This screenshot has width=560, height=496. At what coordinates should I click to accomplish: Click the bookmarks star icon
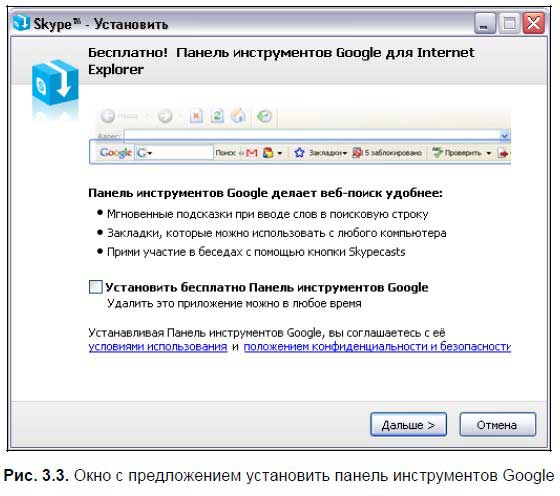(299, 153)
